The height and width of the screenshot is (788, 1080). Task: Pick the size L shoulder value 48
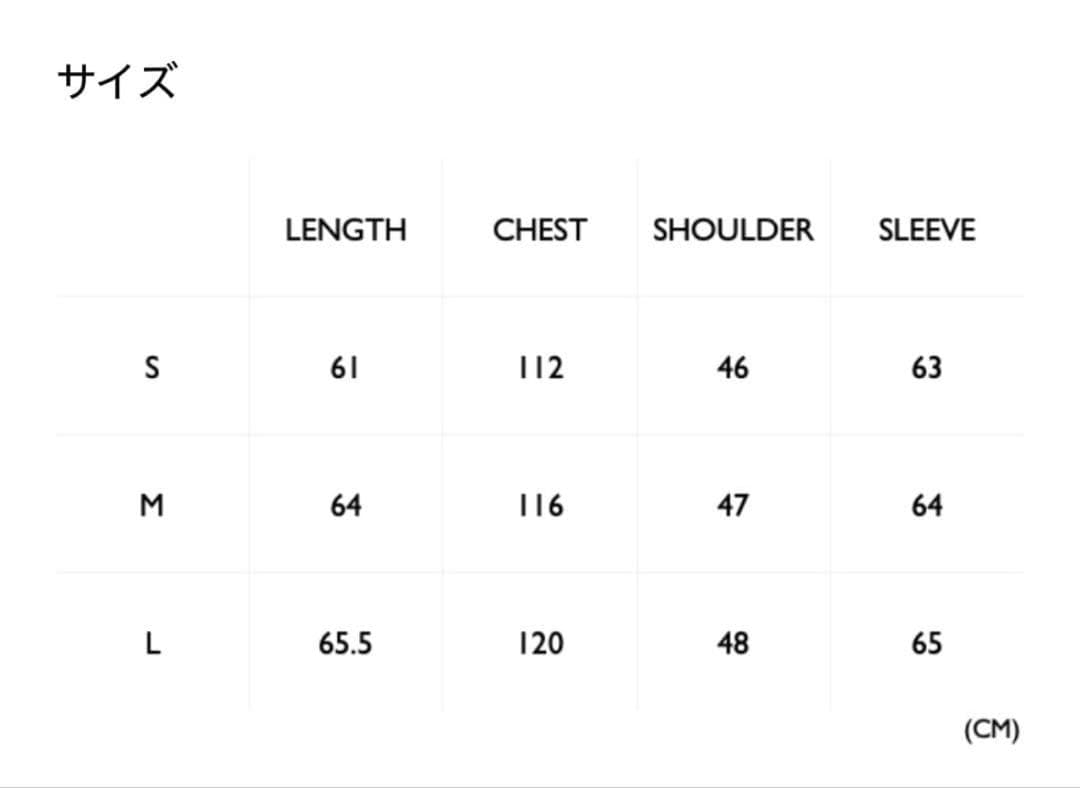(733, 644)
